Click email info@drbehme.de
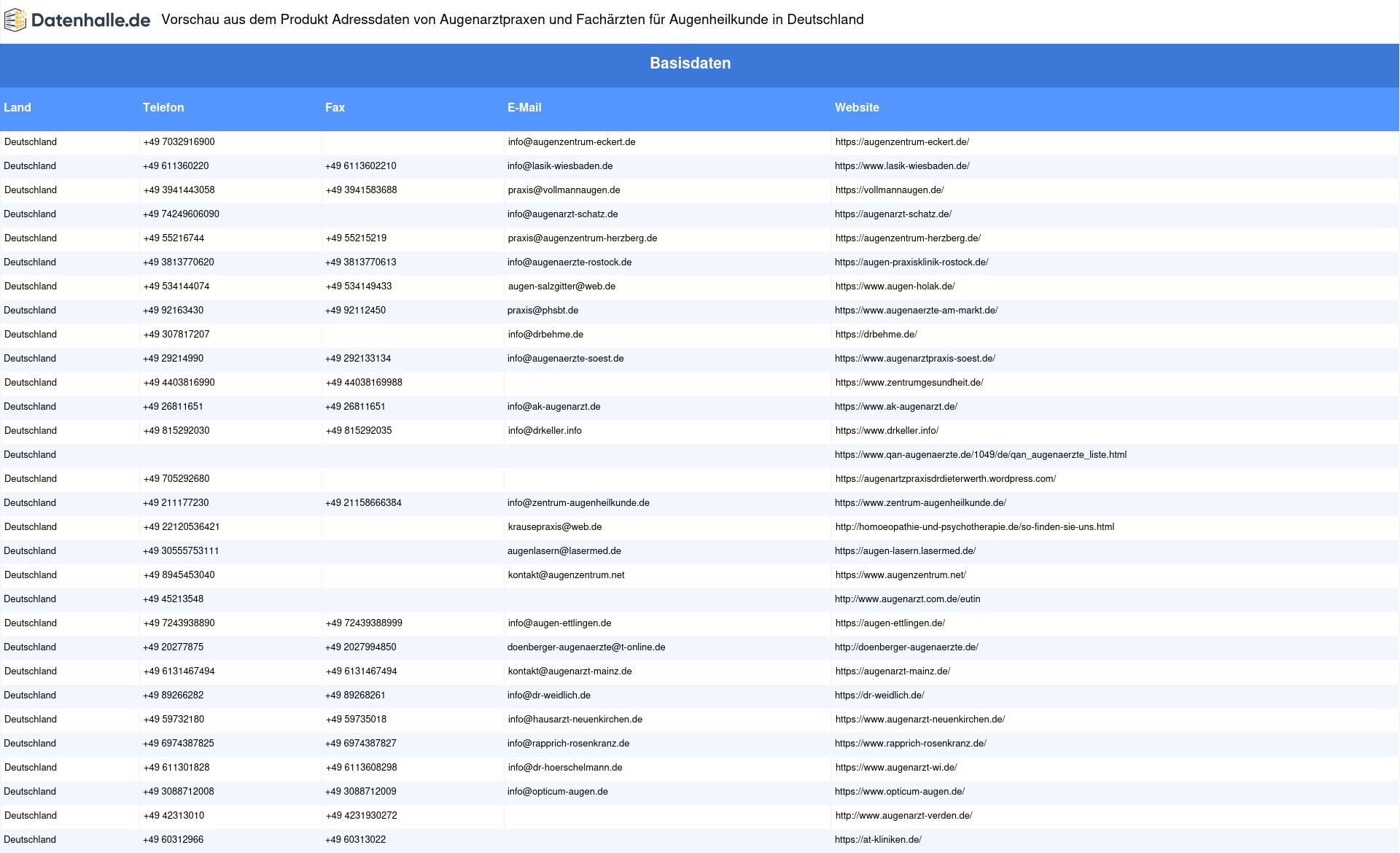The width and height of the screenshot is (1400, 853). (545, 335)
